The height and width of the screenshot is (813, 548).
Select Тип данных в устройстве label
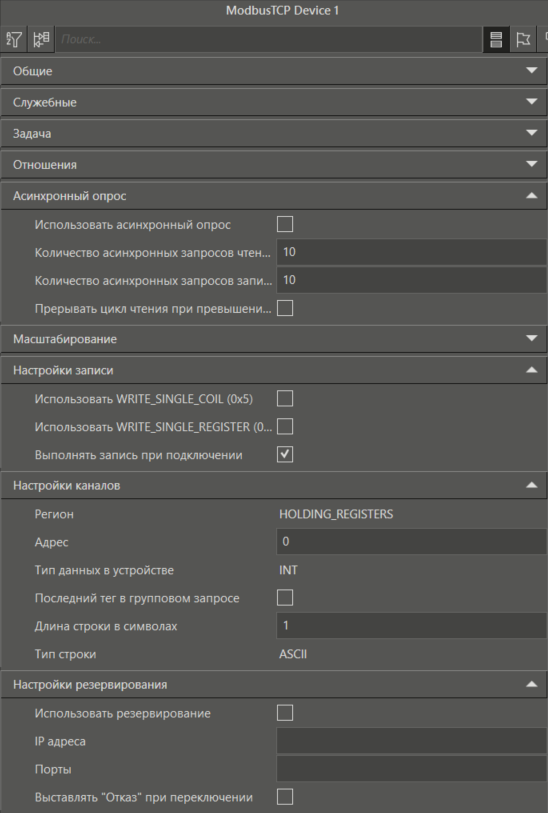[x=104, y=570]
